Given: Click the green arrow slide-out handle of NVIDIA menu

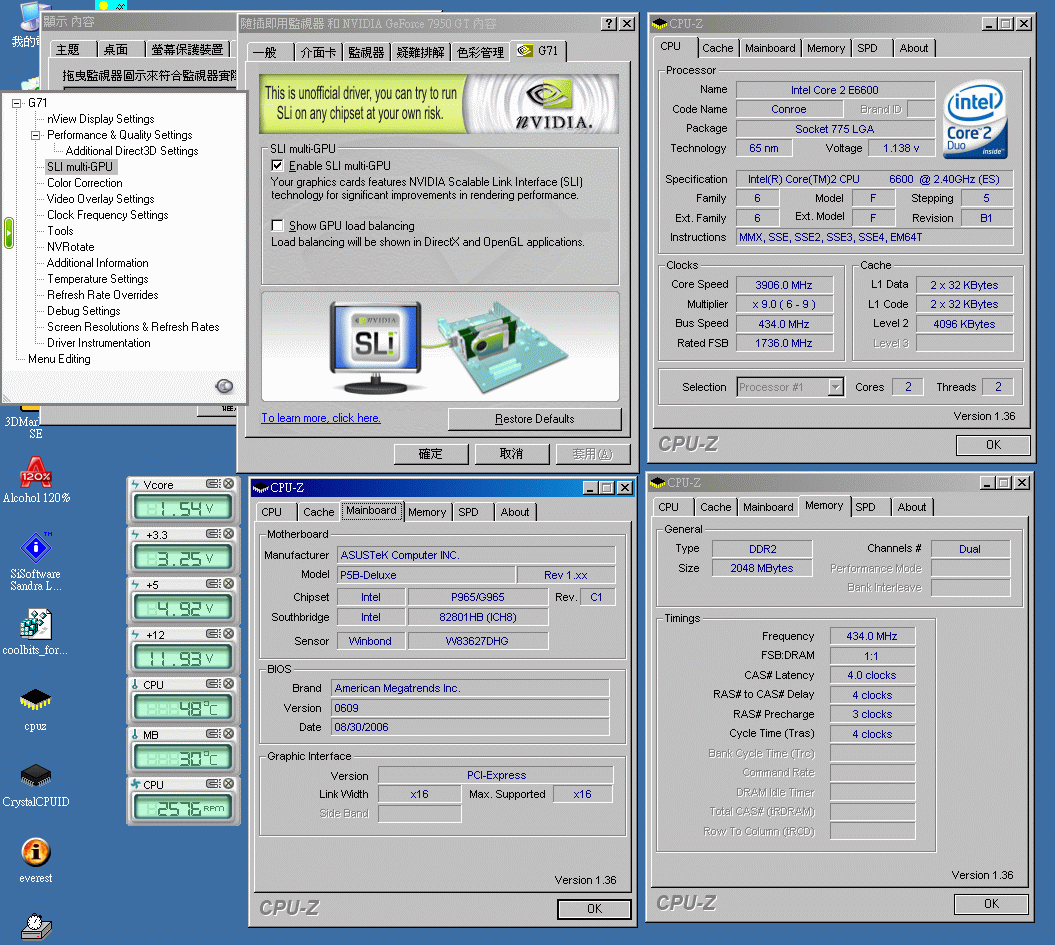Looking at the screenshot, I should [x=9, y=233].
